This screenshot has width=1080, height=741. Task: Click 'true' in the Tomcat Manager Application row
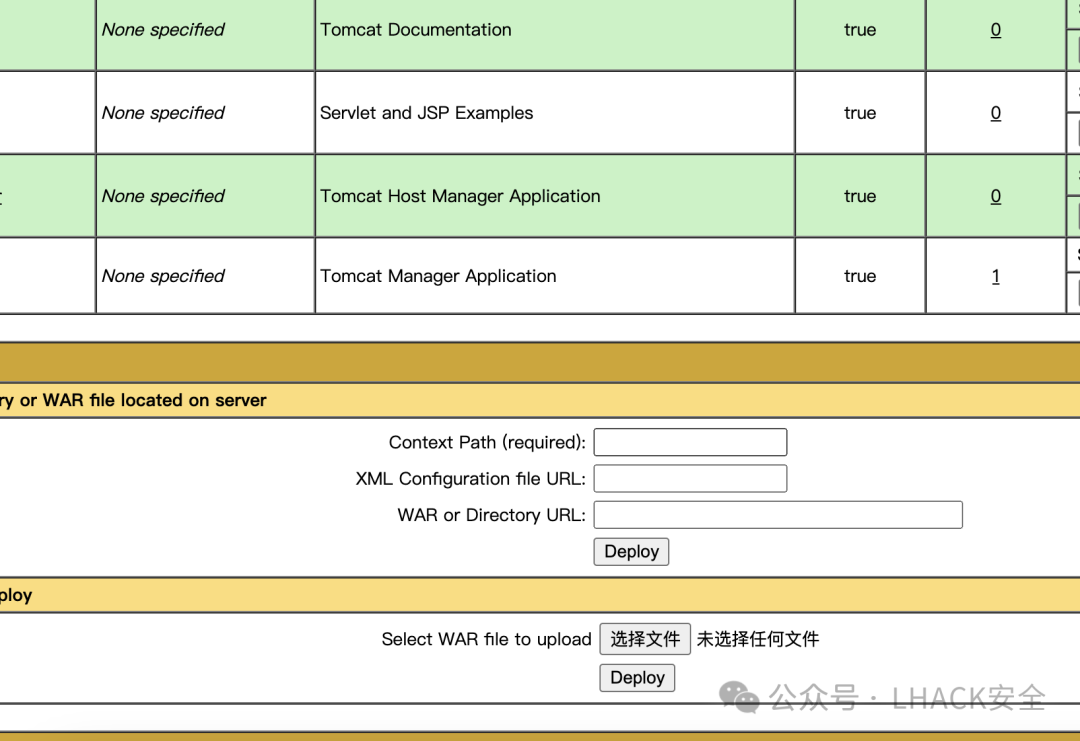click(860, 276)
